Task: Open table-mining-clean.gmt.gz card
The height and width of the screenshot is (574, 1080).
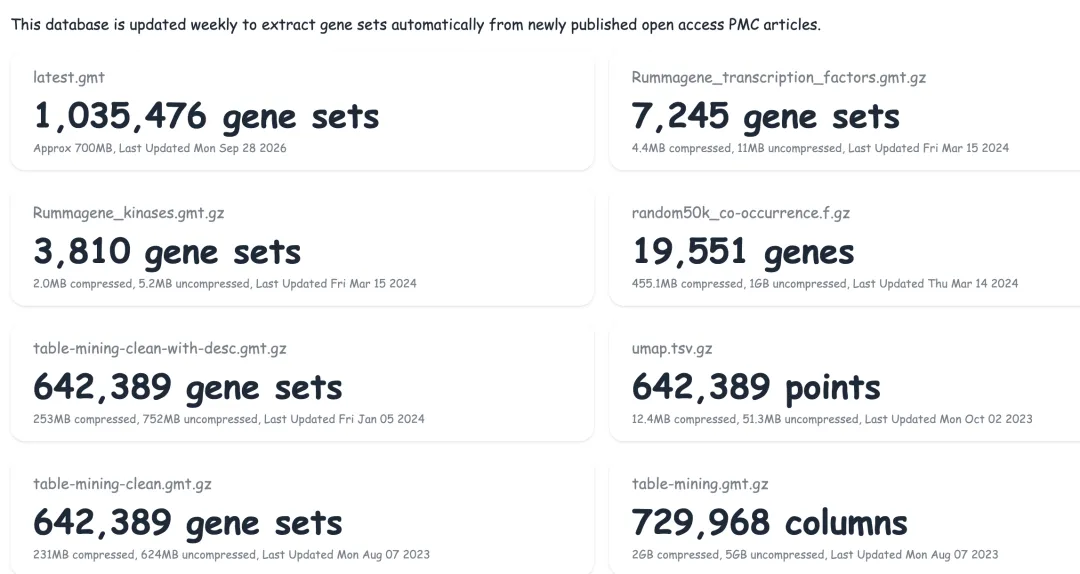Action: click(x=302, y=518)
